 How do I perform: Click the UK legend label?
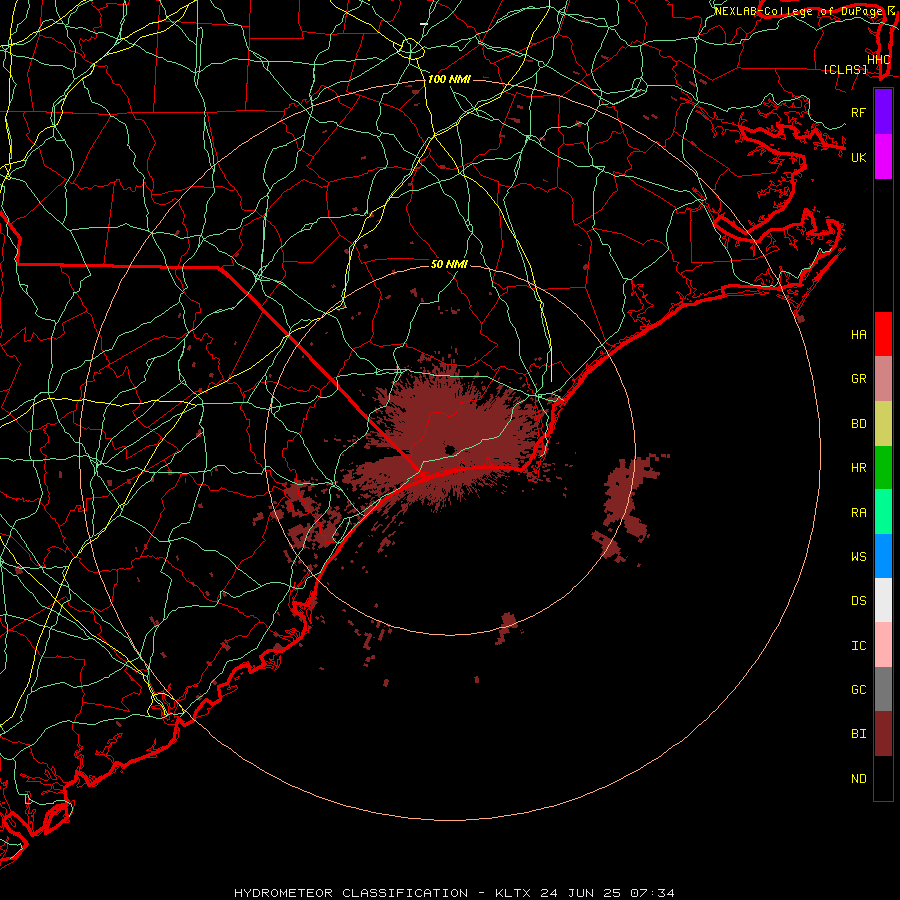pyautogui.click(x=858, y=157)
